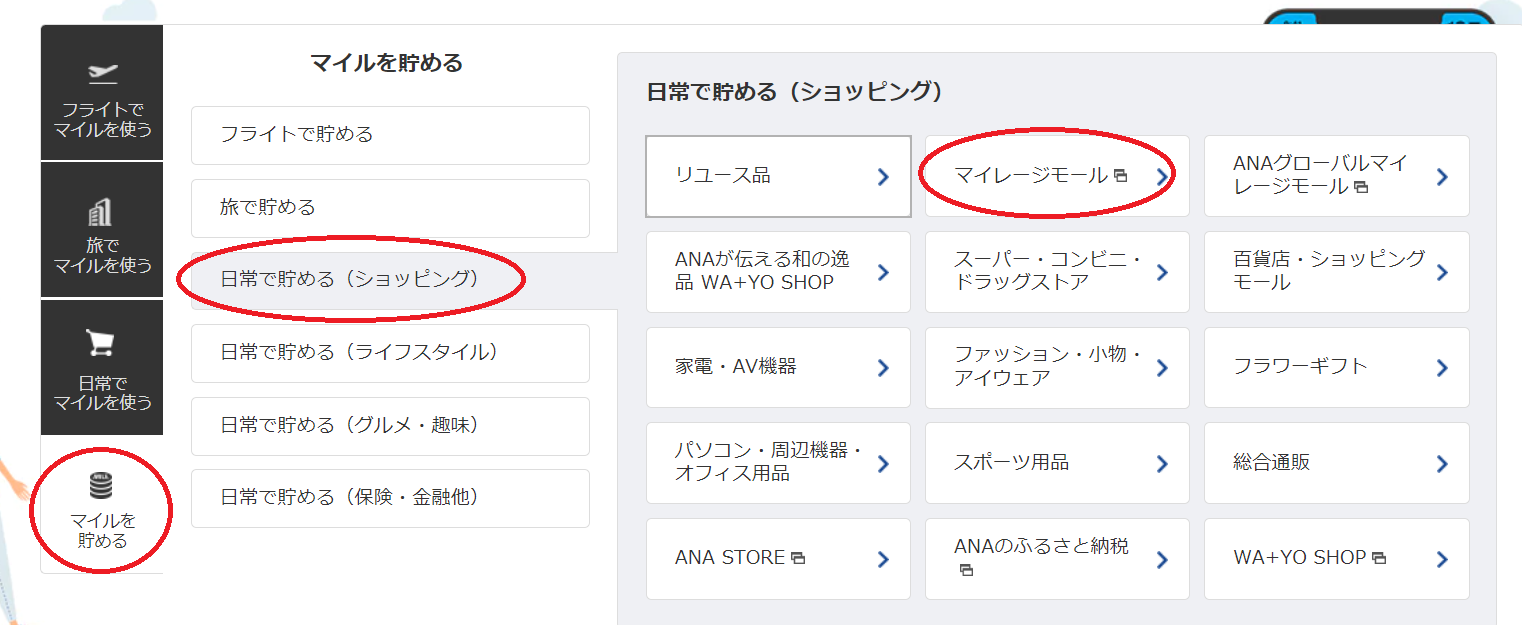
Task: Click the chevron on the ANA STORE tile
Action: click(883, 559)
